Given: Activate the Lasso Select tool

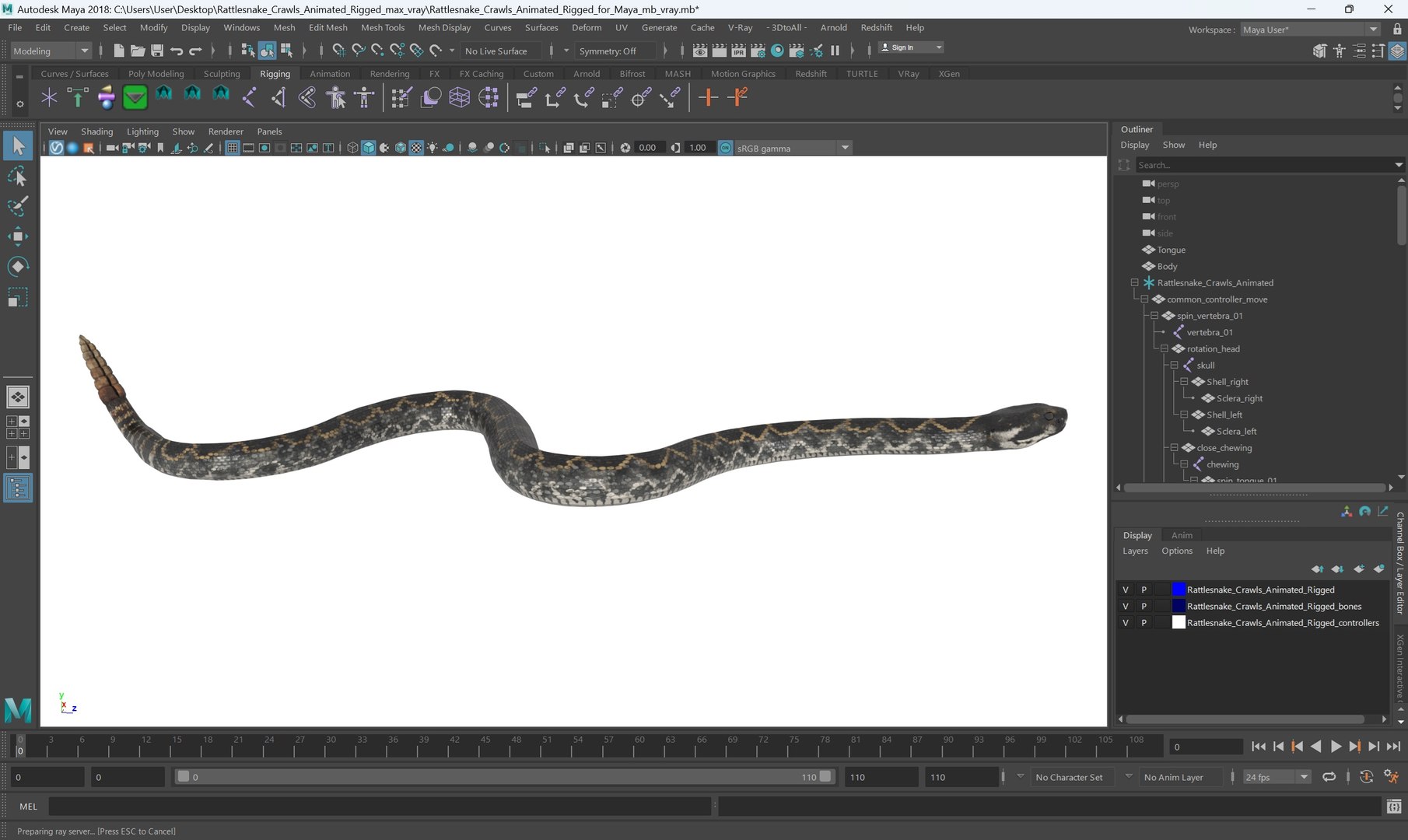Looking at the screenshot, I should coord(18,177).
